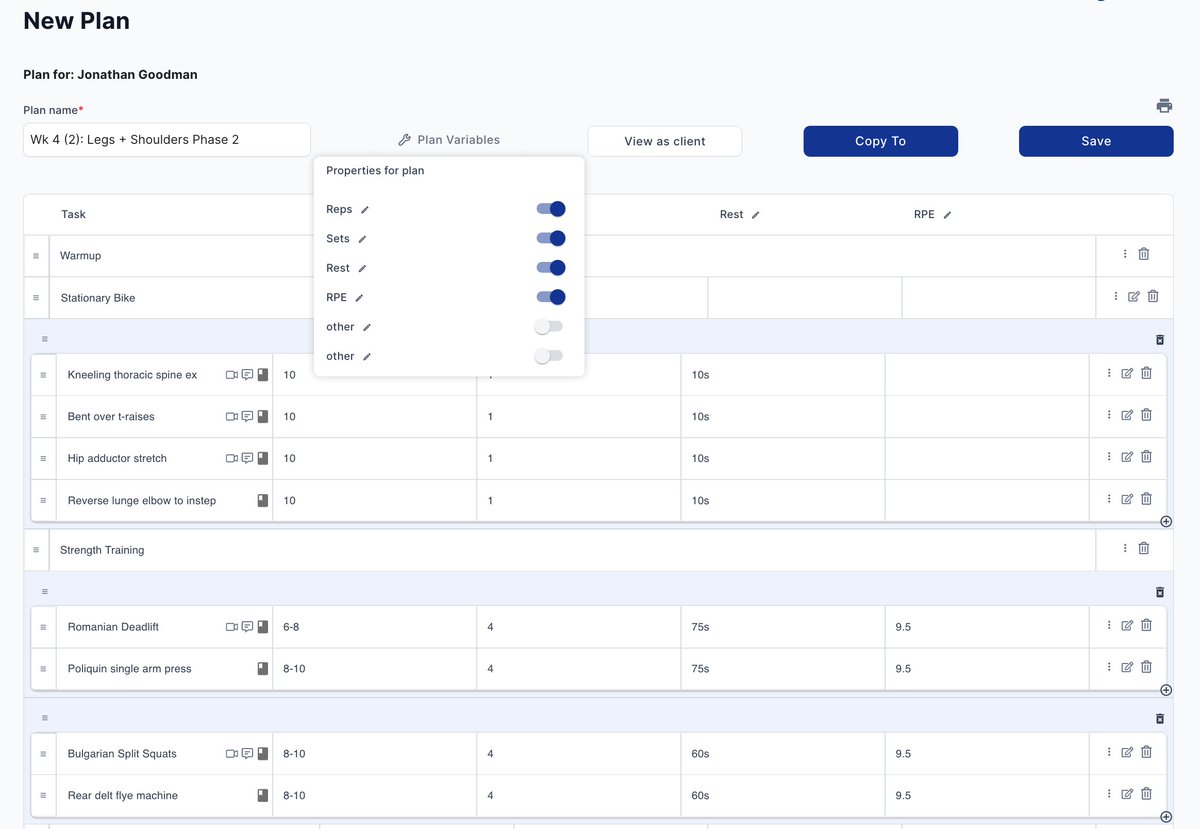Disable the Reps property toggle
Viewport: 1200px width, 829px height.
(x=551, y=209)
